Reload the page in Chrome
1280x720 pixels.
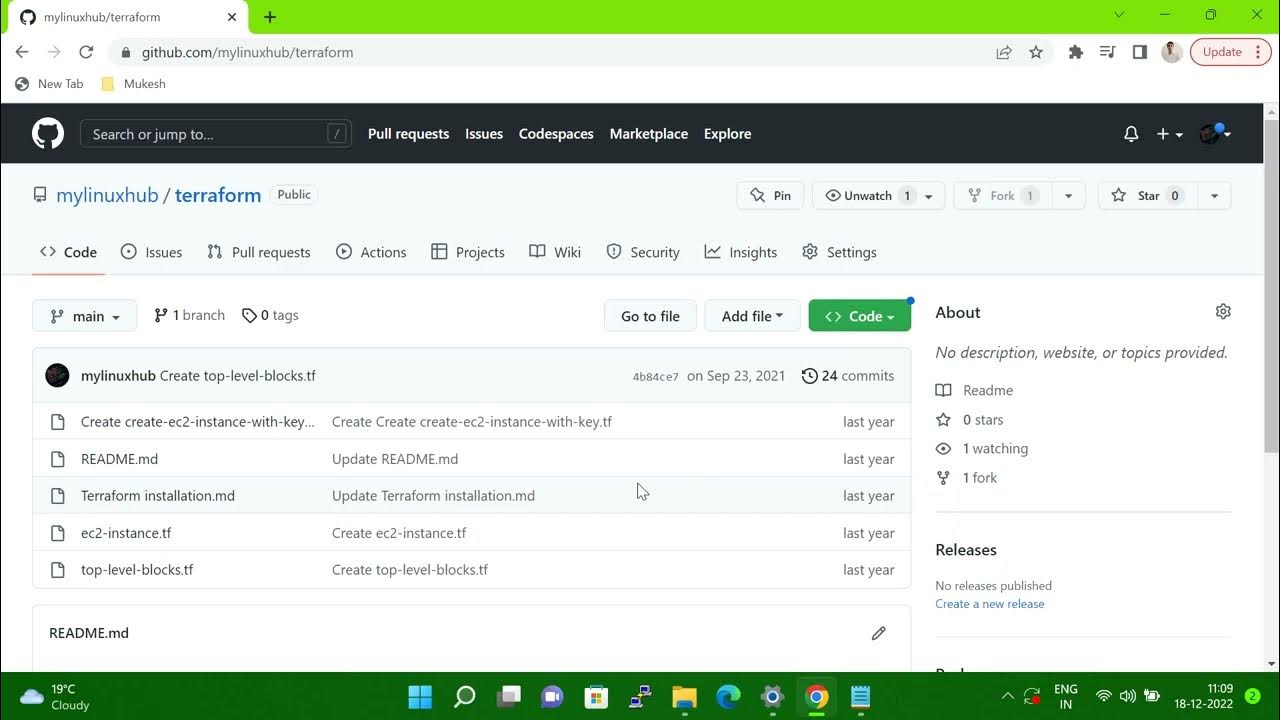pyautogui.click(x=86, y=52)
